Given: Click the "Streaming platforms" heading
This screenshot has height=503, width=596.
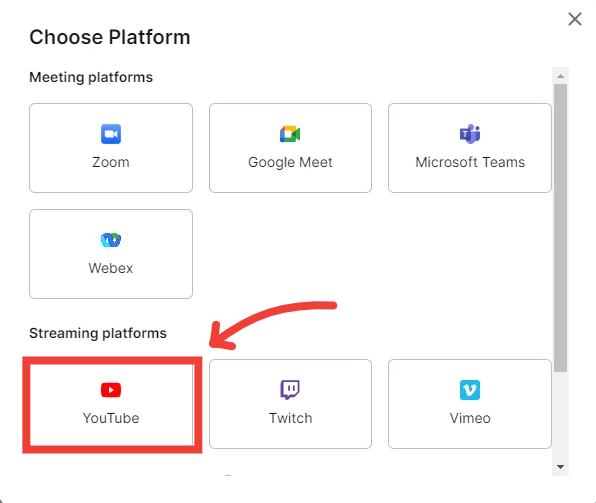Looking at the screenshot, I should click(98, 333).
